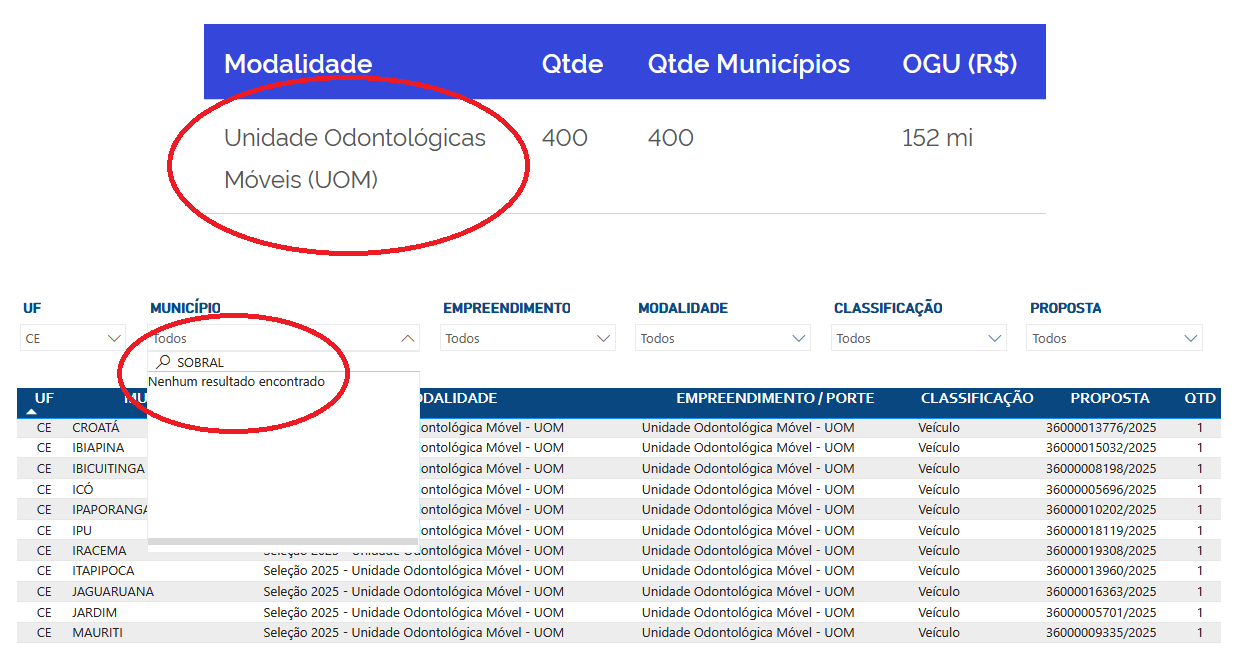Click the OGU (R$) header in summary table

coord(959,64)
